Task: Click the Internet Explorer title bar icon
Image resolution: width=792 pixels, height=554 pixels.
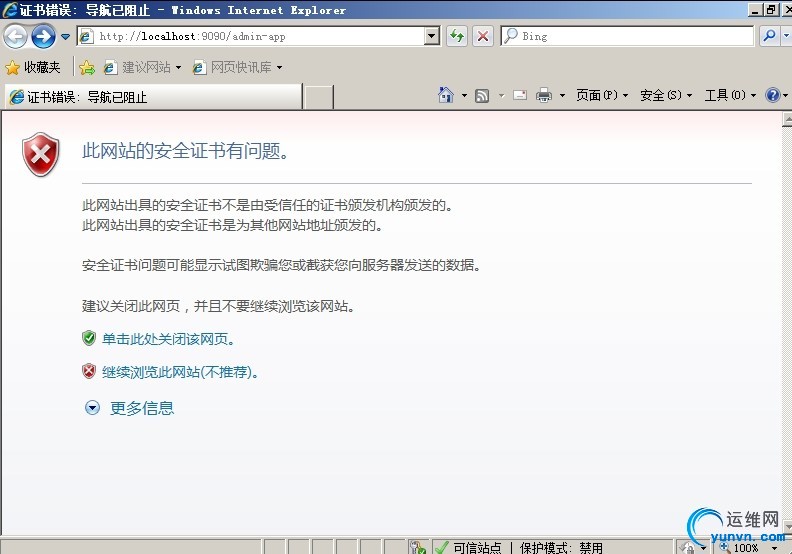Action: click(10, 10)
